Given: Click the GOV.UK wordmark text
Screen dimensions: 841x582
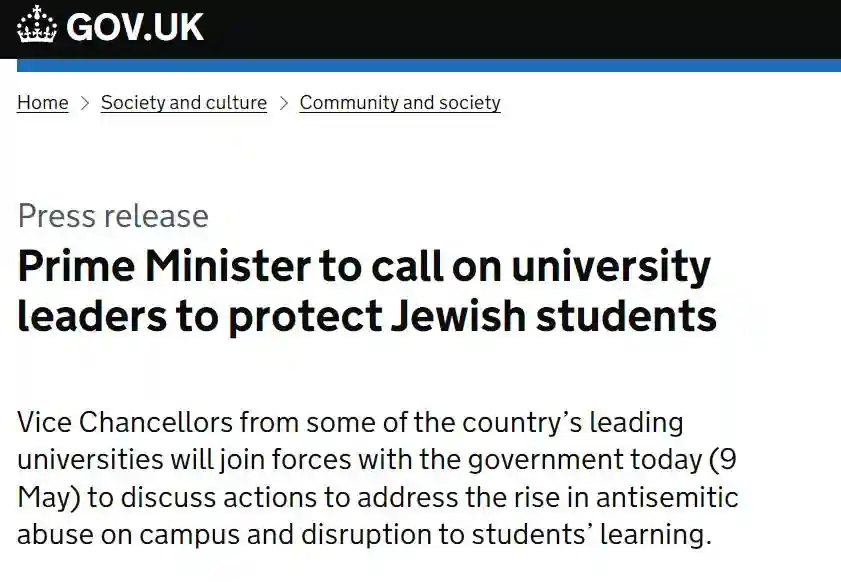Looking at the screenshot, I should pyautogui.click(x=135, y=27).
